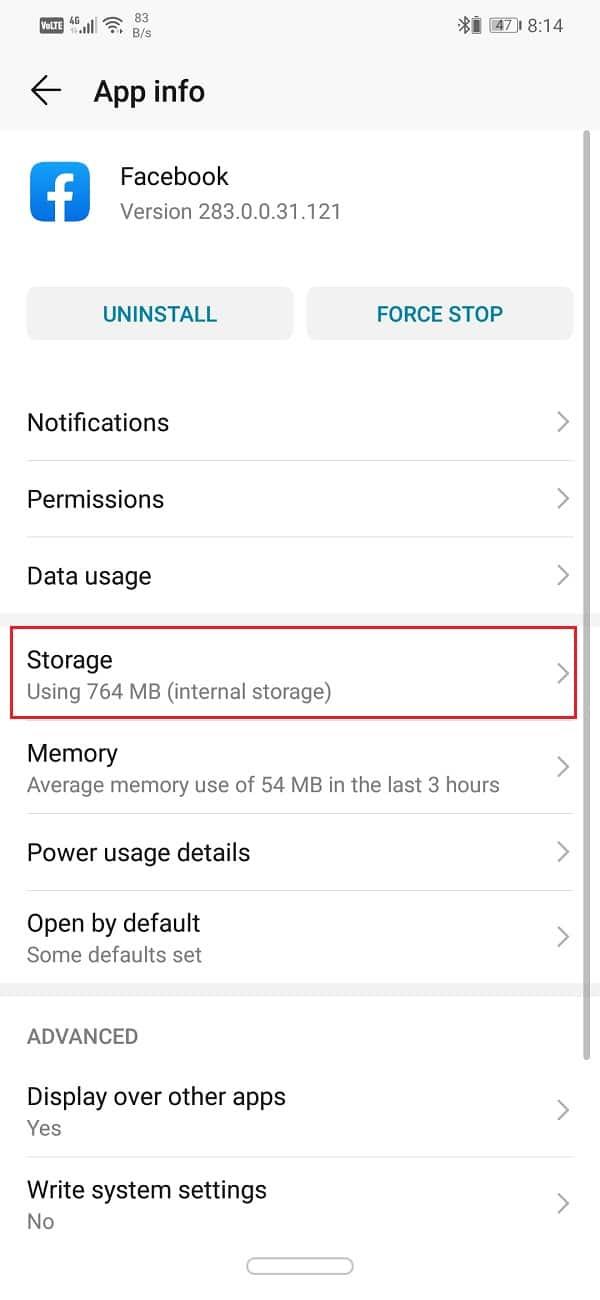Tap the back arrow icon
The image size is (600, 1300).
[46, 91]
